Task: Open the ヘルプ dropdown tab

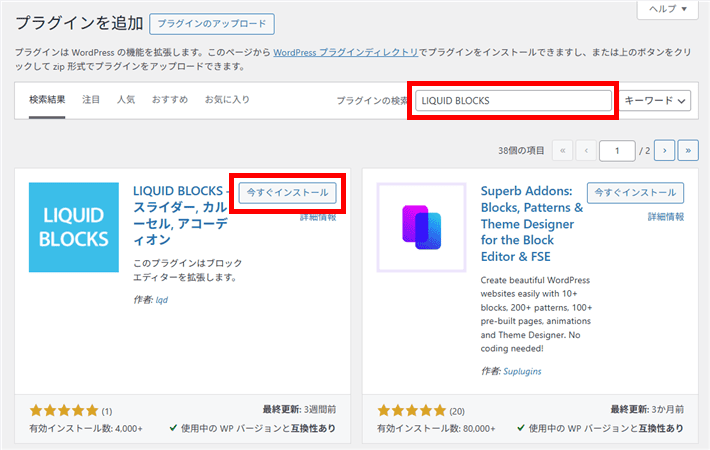Action: [667, 9]
